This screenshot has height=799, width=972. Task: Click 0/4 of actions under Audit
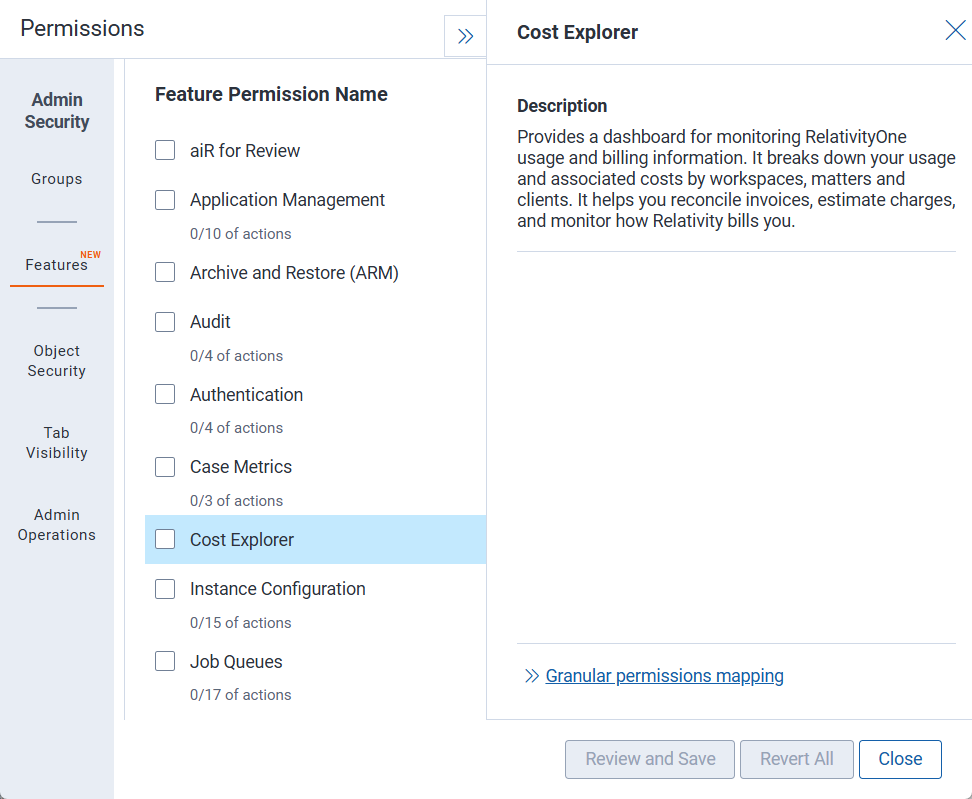pos(236,356)
